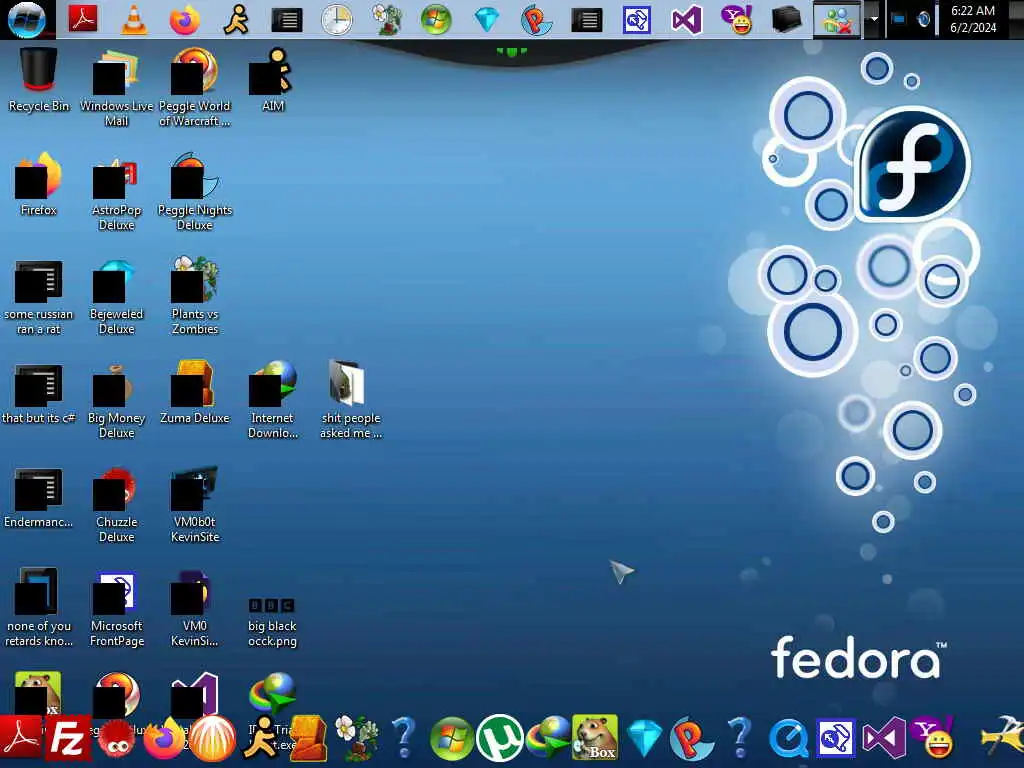Open Bejeweled diamond icon in top bar
Viewport: 1024px width, 768px height.
coord(487,20)
